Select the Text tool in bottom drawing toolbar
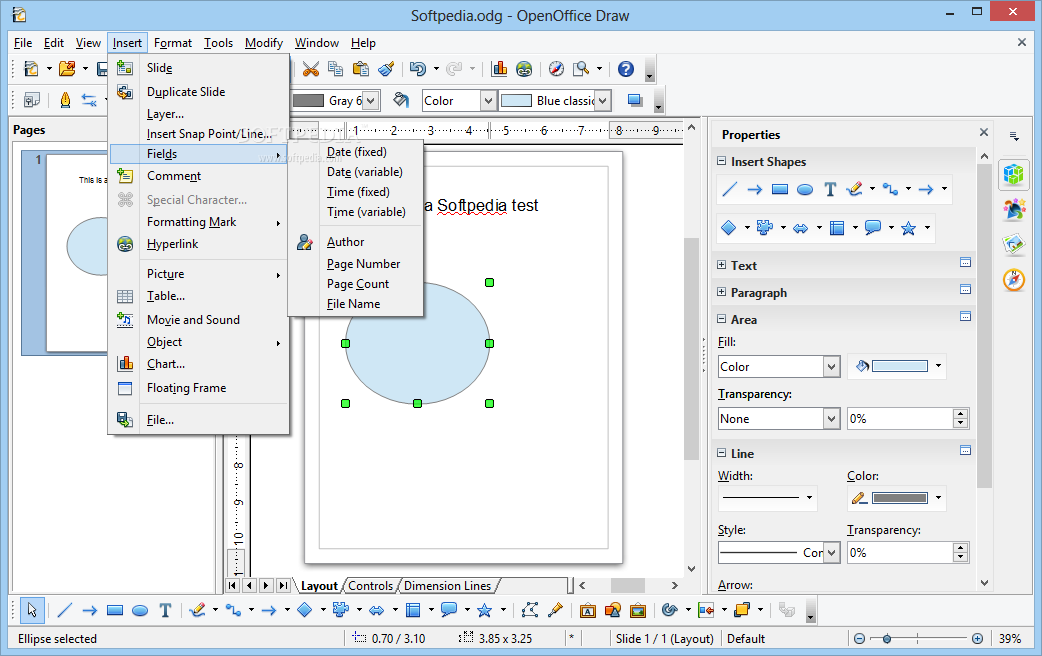The image size is (1042, 656). [165, 610]
